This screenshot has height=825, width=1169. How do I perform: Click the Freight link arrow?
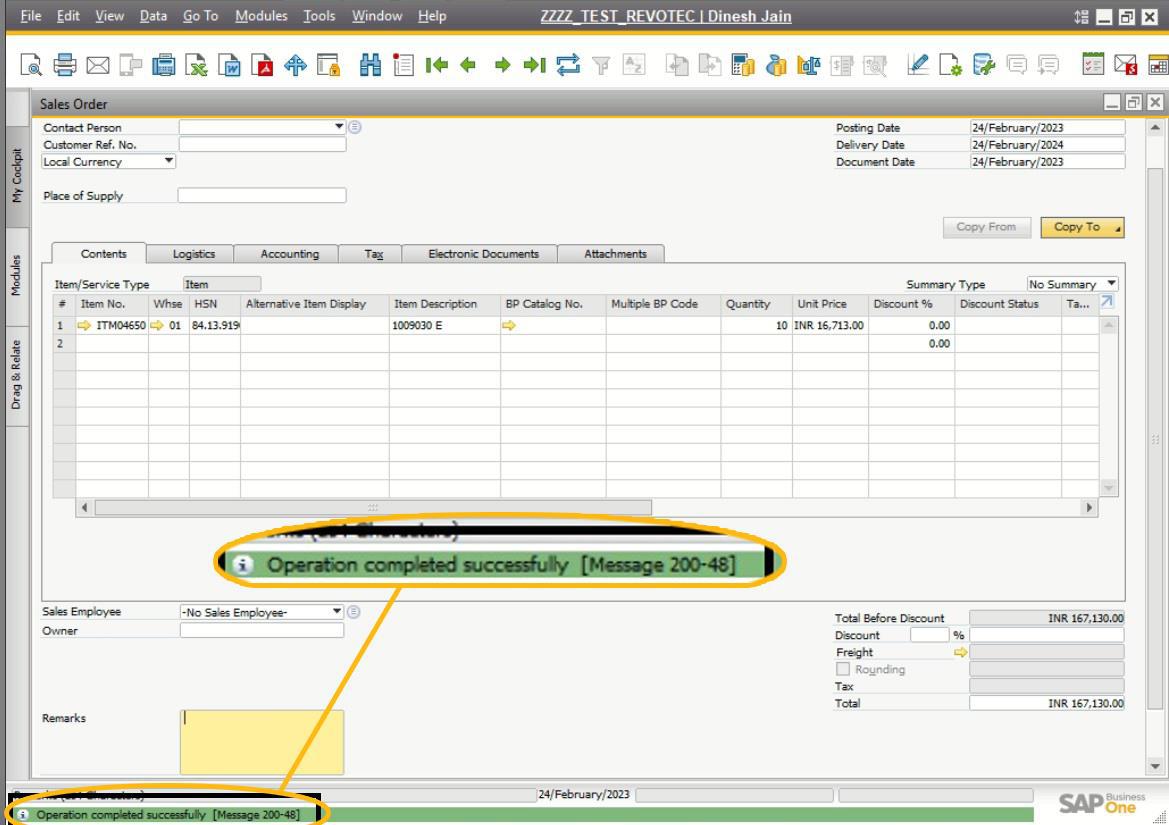[960, 652]
